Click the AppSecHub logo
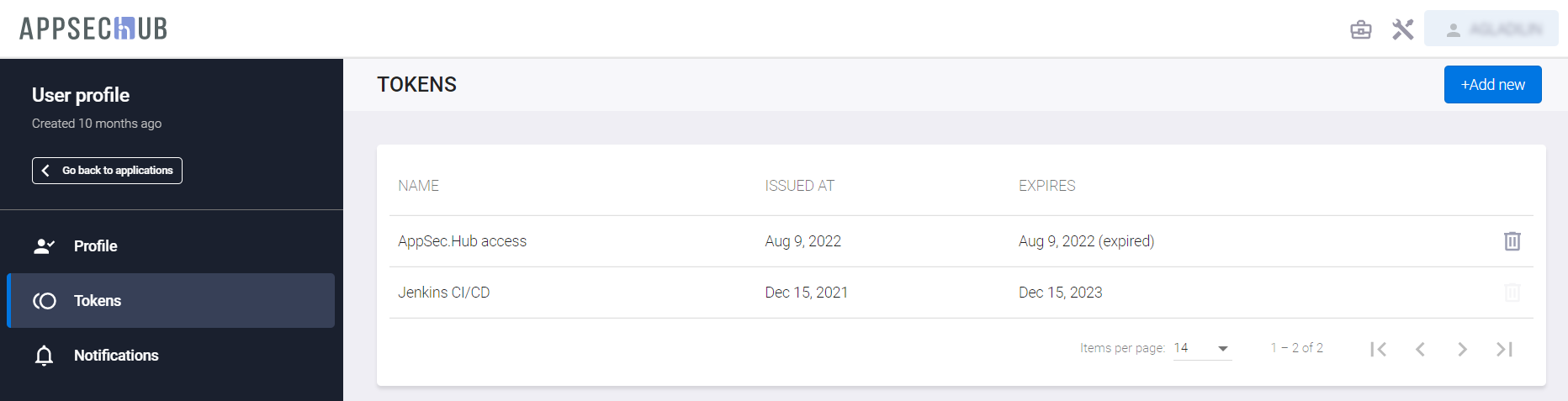 93,29
